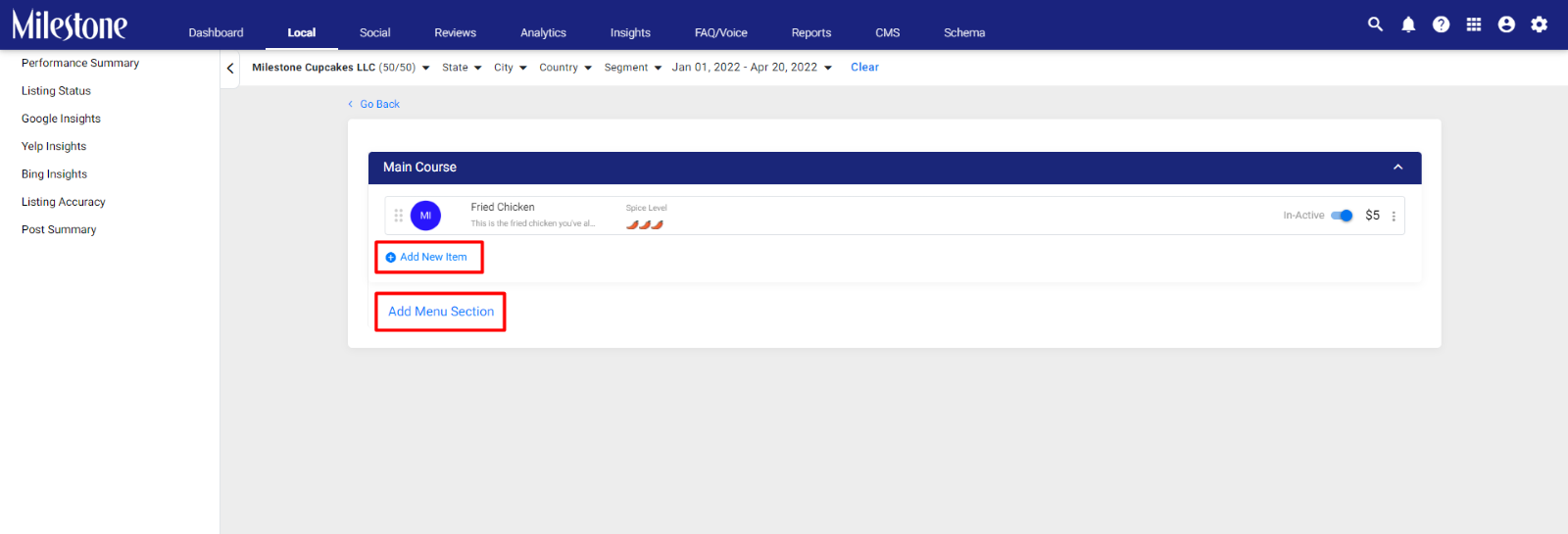Click Add New Item

(x=426, y=258)
